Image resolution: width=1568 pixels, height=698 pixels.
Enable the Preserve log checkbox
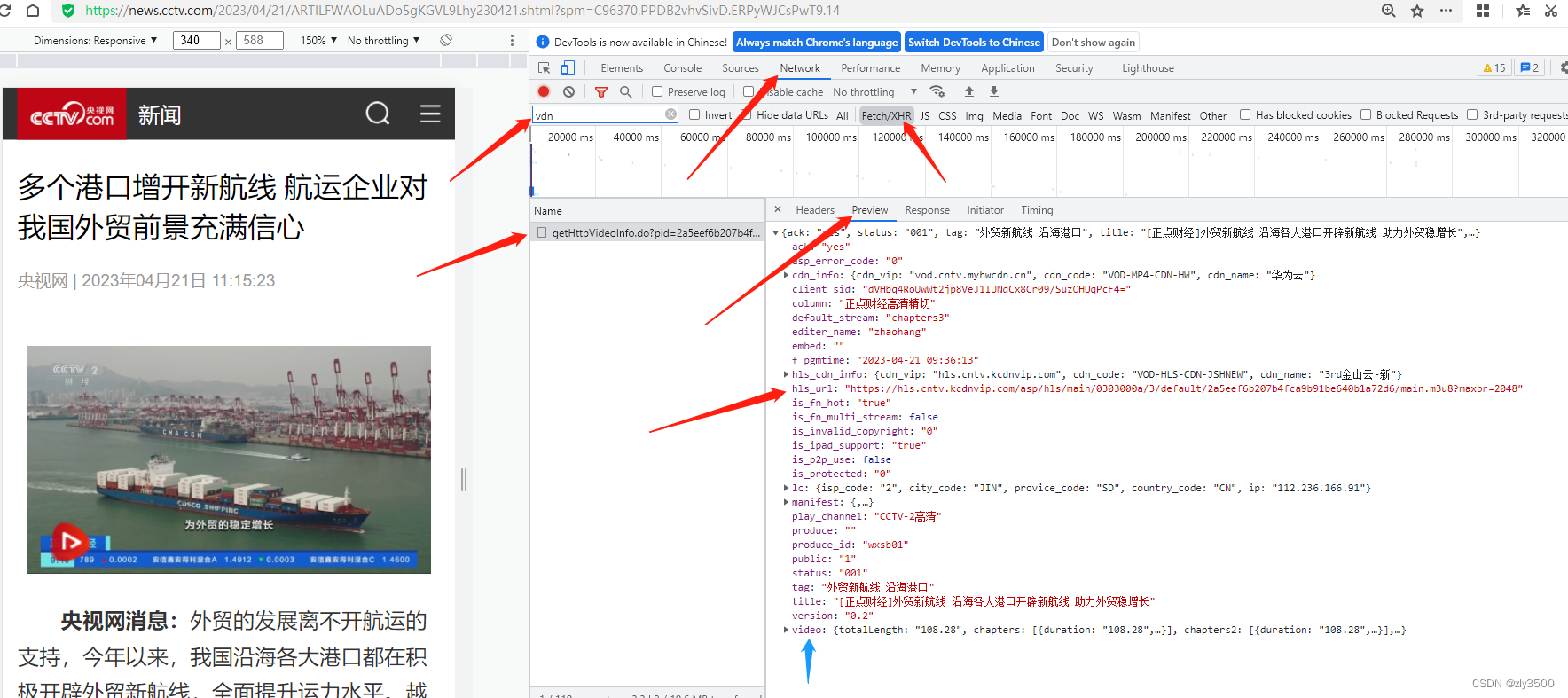[657, 91]
